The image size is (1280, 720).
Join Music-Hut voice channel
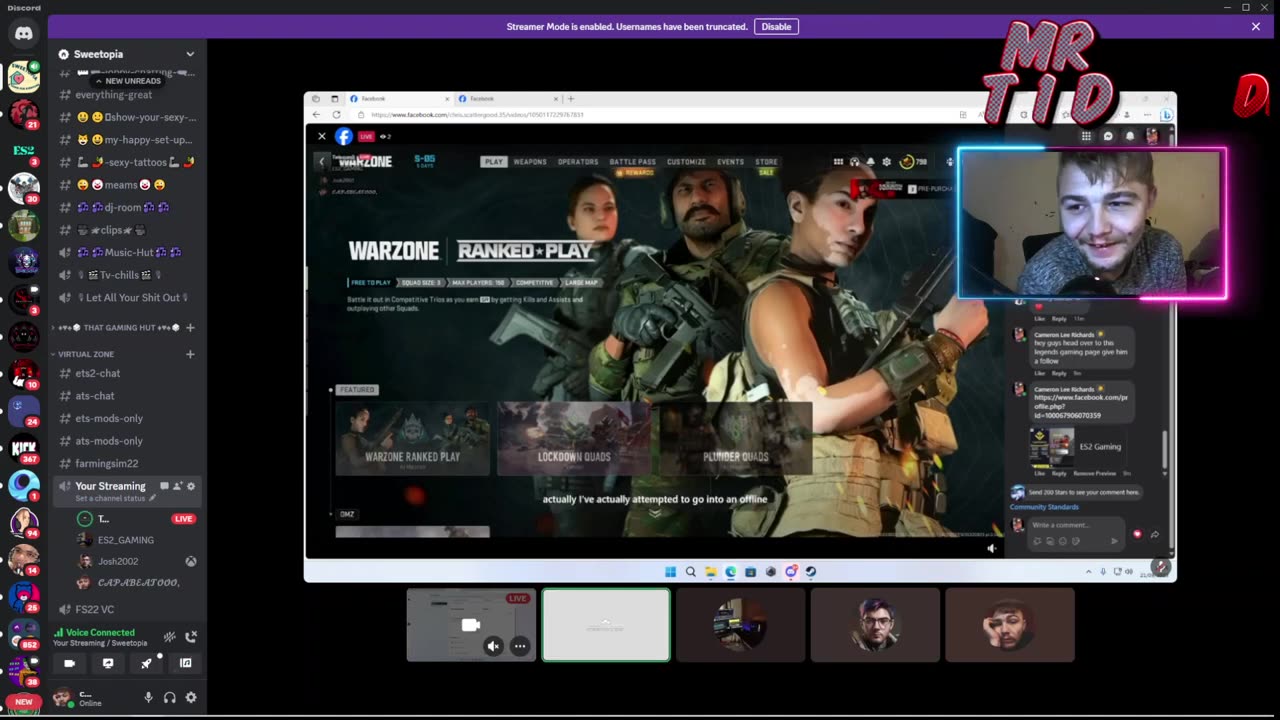(127, 252)
